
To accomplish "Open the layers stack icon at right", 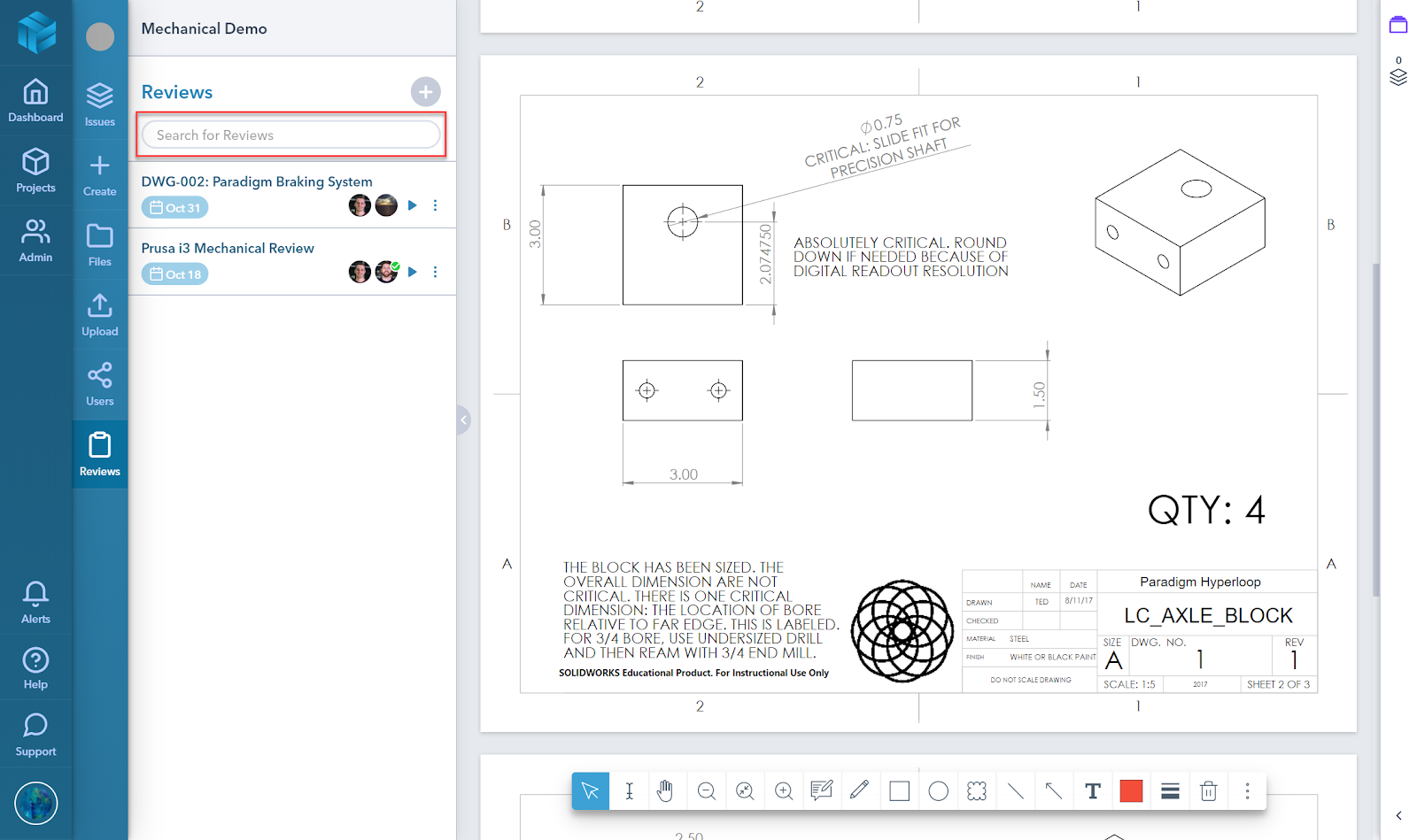I will [x=1398, y=77].
